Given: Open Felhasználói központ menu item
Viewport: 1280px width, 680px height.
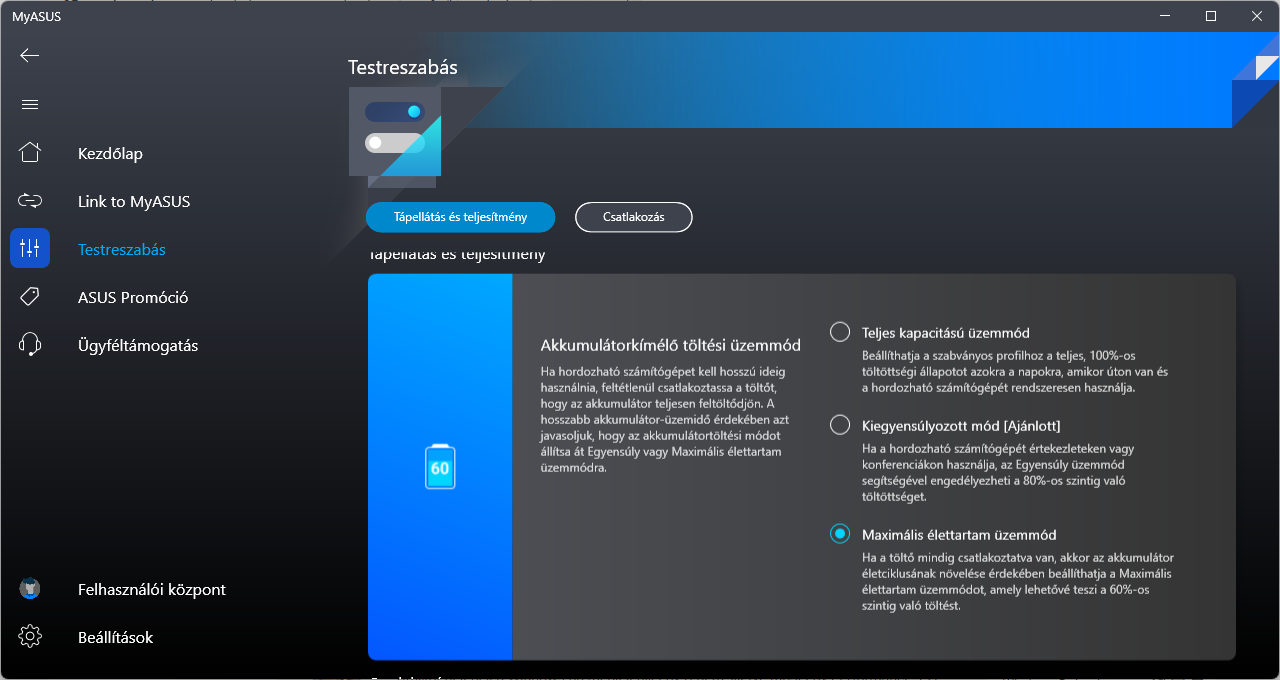Looking at the screenshot, I should (152, 589).
